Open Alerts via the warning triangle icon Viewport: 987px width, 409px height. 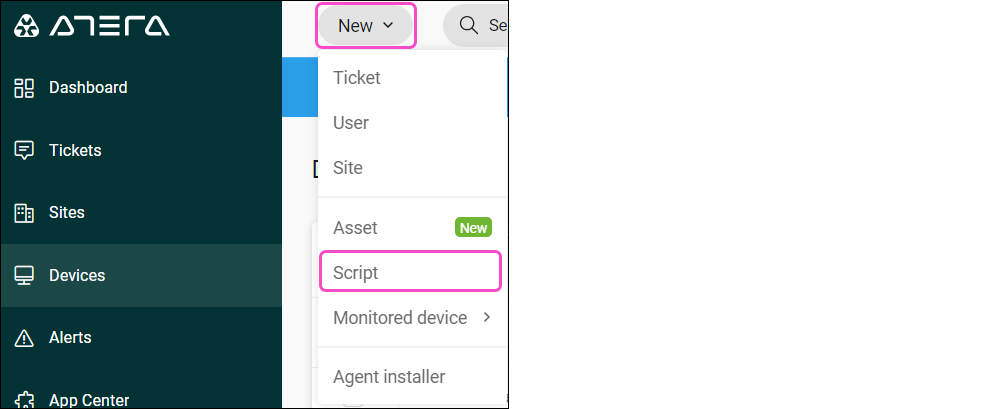click(x=25, y=337)
